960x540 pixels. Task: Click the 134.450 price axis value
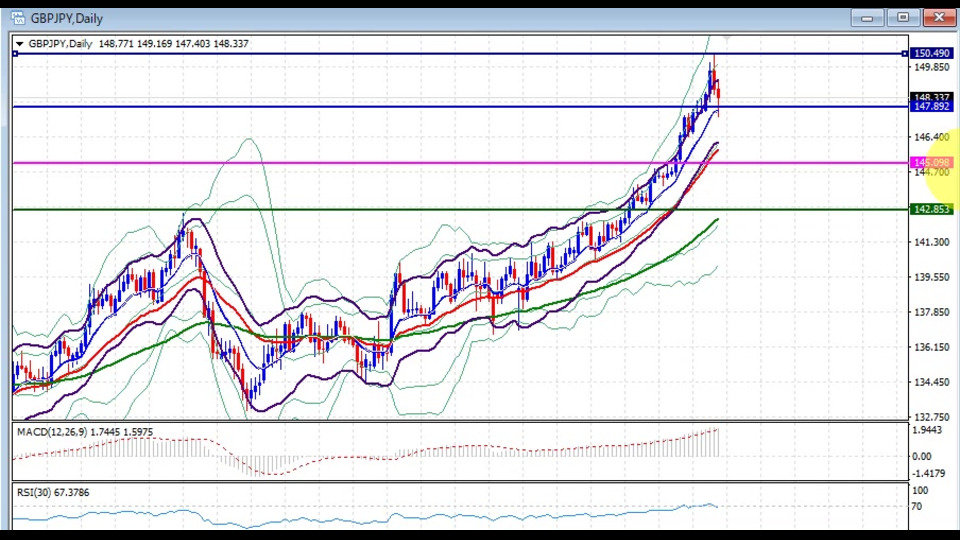pos(931,382)
